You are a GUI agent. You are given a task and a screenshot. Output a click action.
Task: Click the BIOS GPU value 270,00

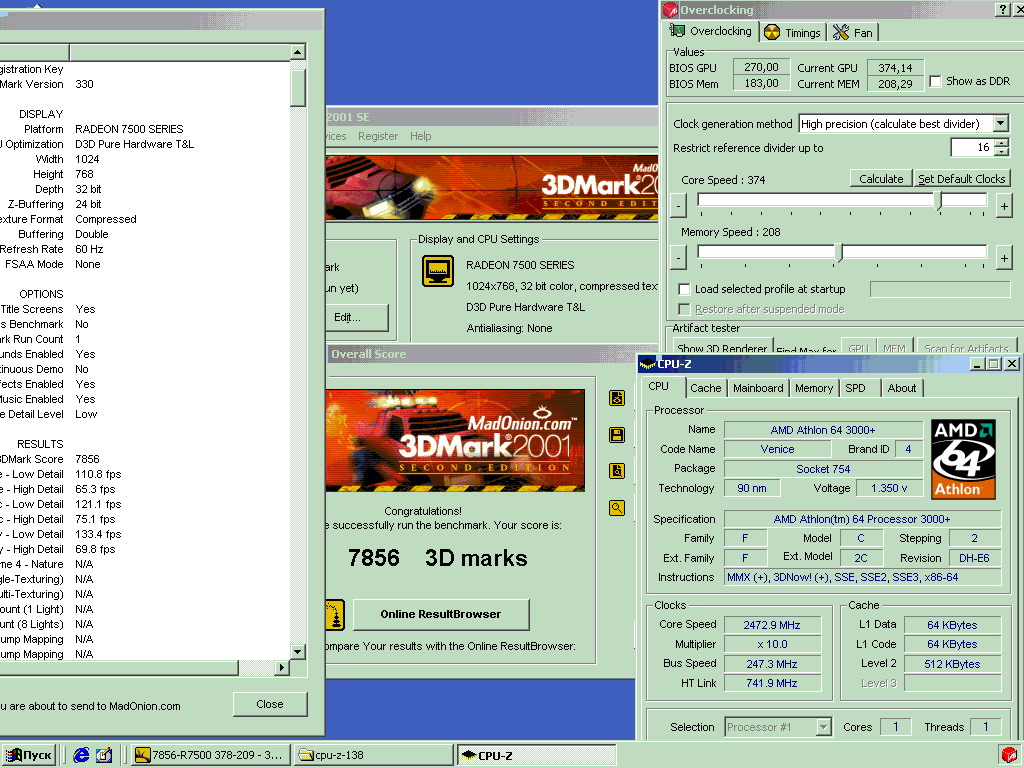coord(761,67)
